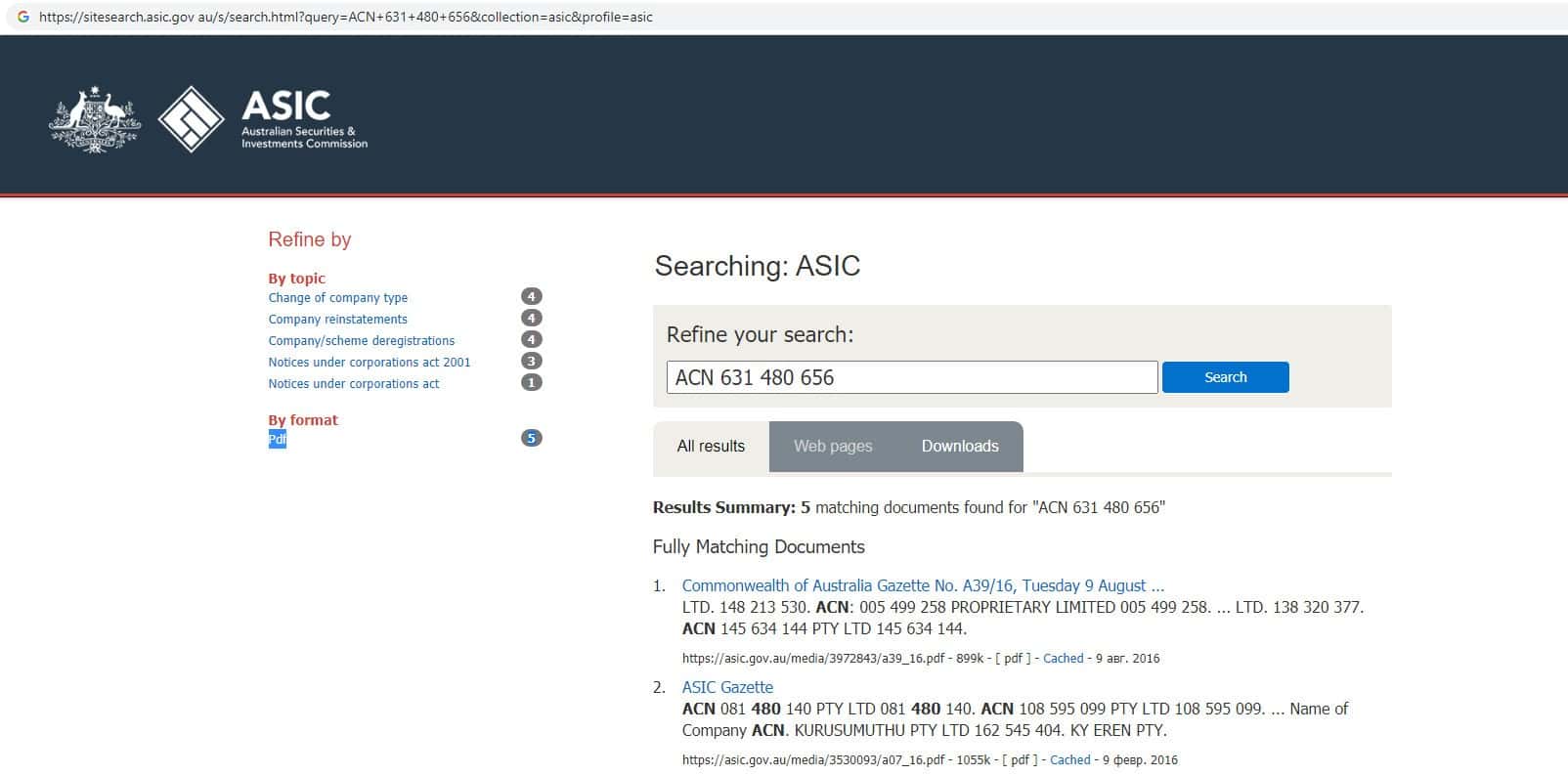Click the 'By format' heading
This screenshot has width=1568, height=776.
pos(303,420)
